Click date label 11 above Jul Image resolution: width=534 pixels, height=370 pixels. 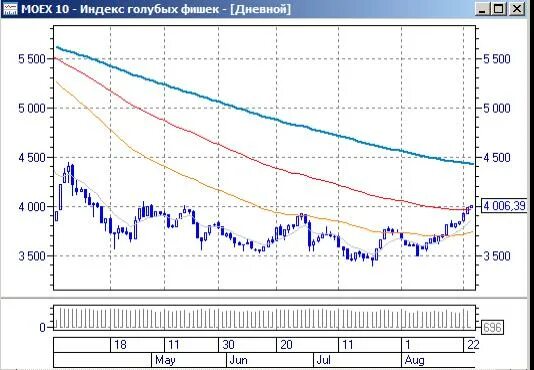click(347, 345)
